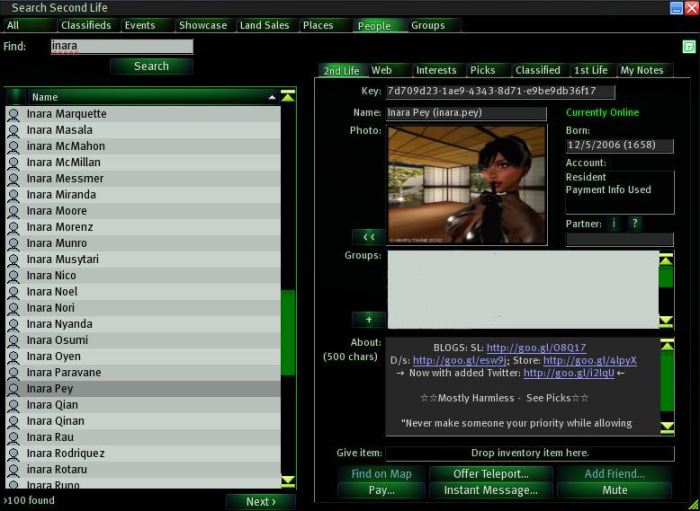This screenshot has height=511, width=700.
Task: Open the Interests profile tab
Action: (x=436, y=71)
